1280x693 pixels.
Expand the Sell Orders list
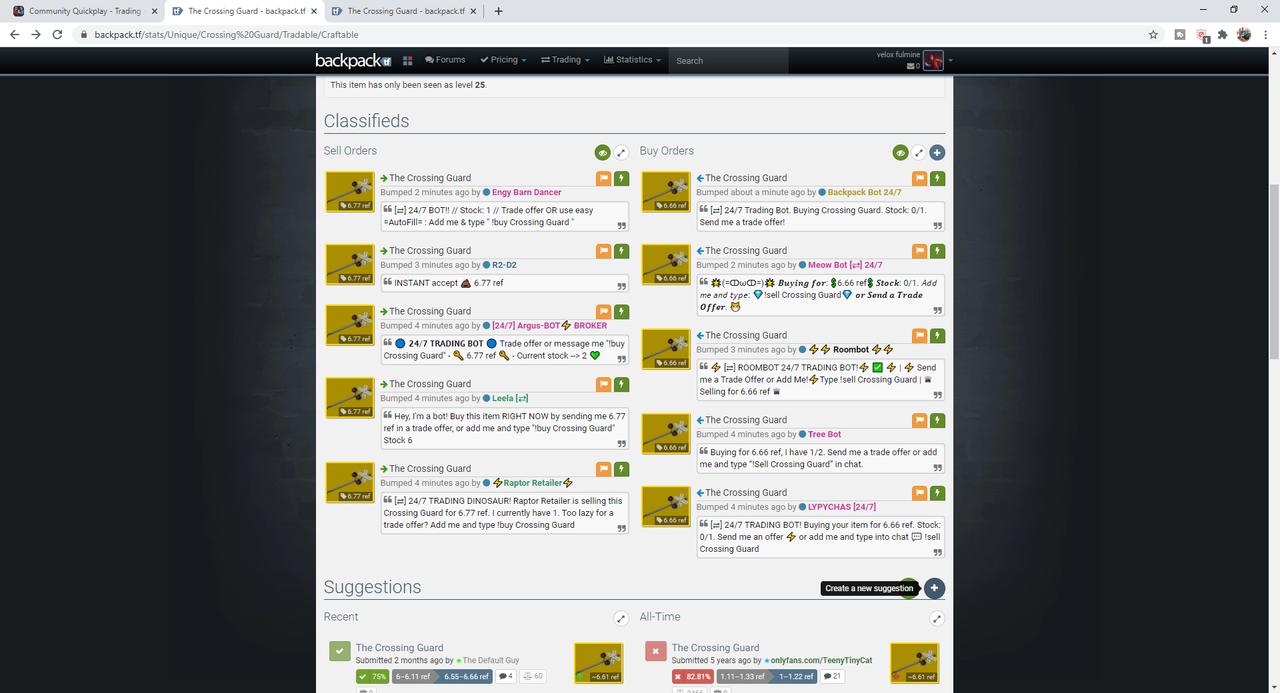pyautogui.click(x=621, y=153)
